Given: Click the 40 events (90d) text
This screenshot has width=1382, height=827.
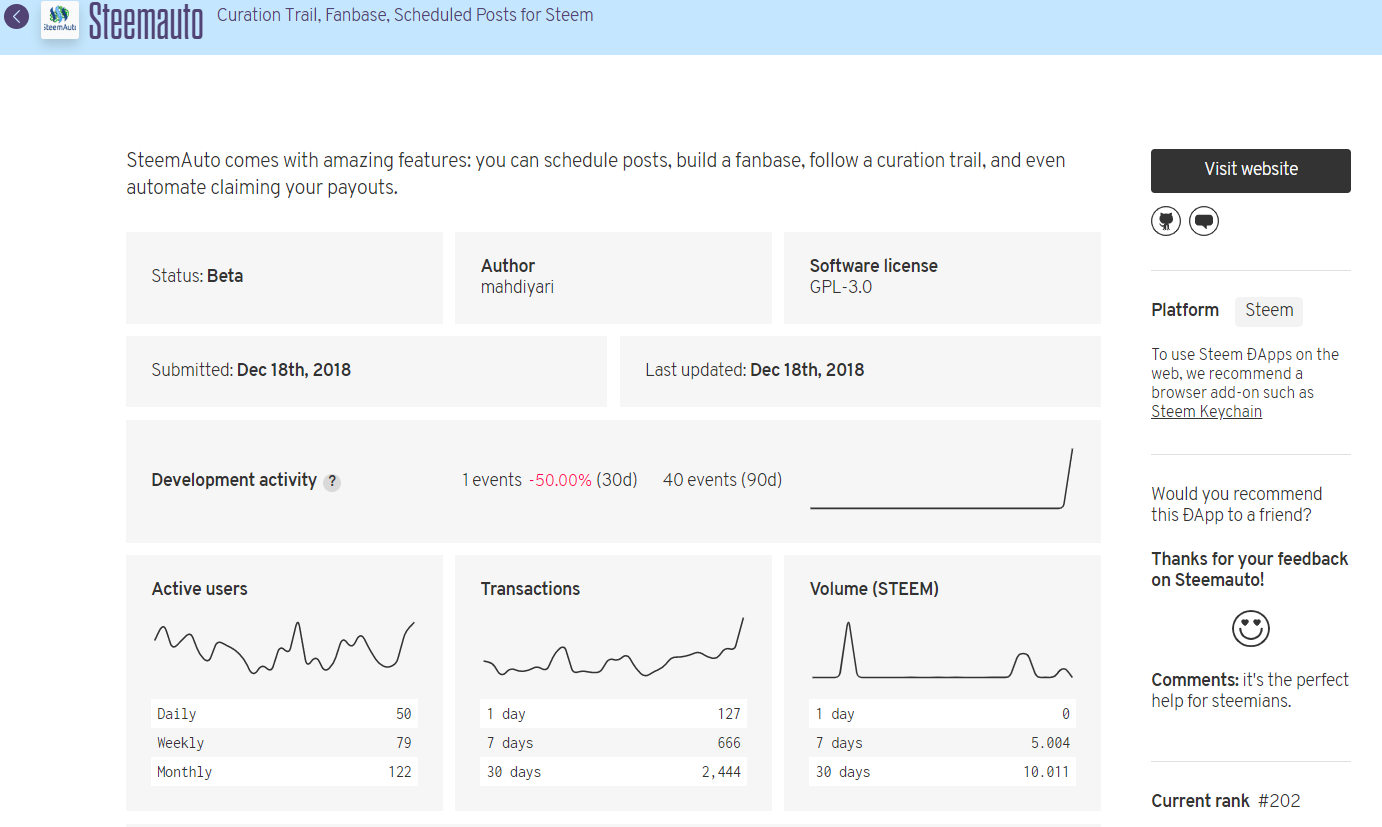Looking at the screenshot, I should [x=722, y=480].
